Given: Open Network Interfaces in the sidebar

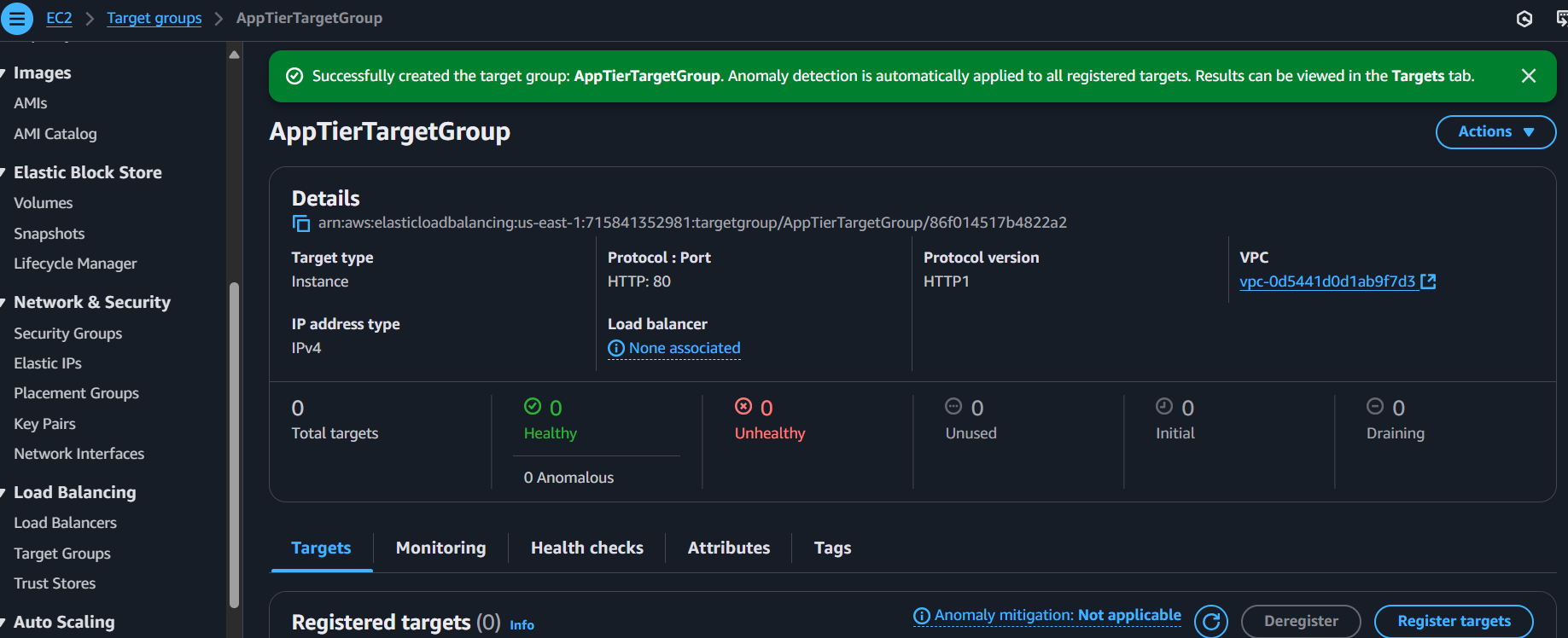Looking at the screenshot, I should 79,454.
